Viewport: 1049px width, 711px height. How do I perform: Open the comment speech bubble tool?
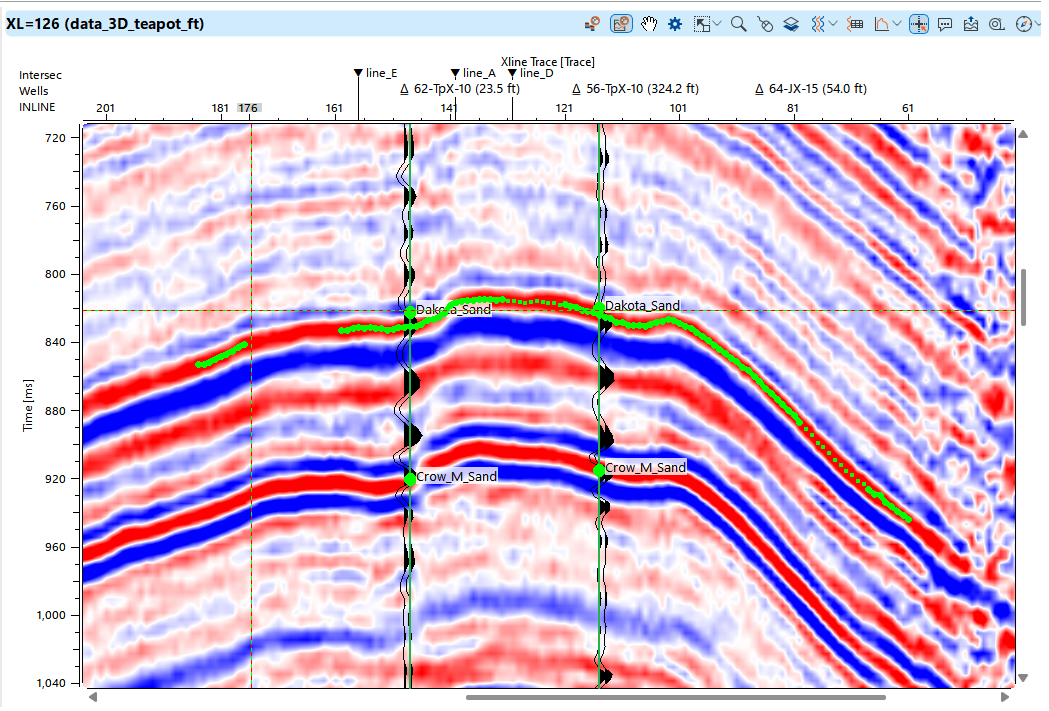tap(945, 24)
